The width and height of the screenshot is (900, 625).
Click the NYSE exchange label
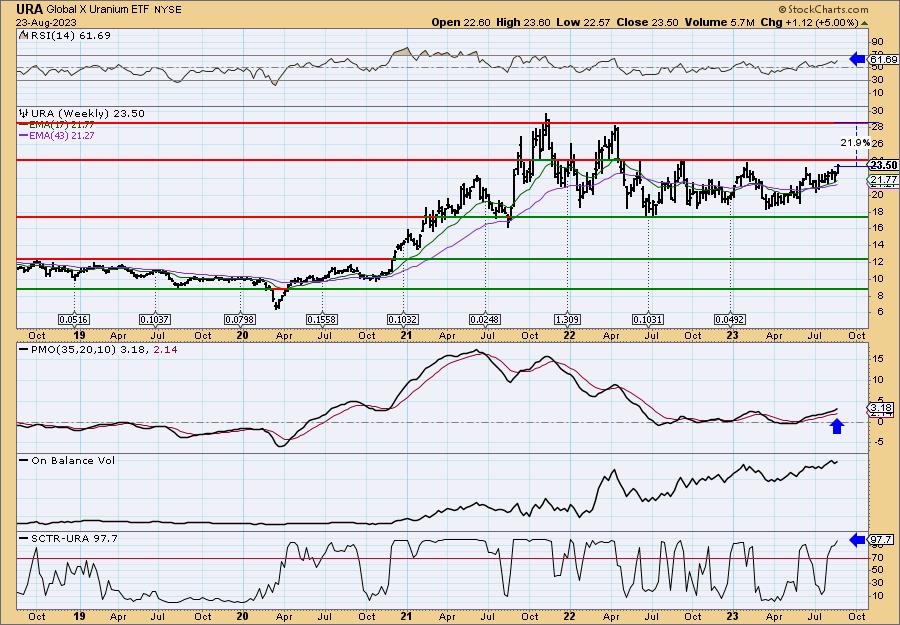click(168, 10)
